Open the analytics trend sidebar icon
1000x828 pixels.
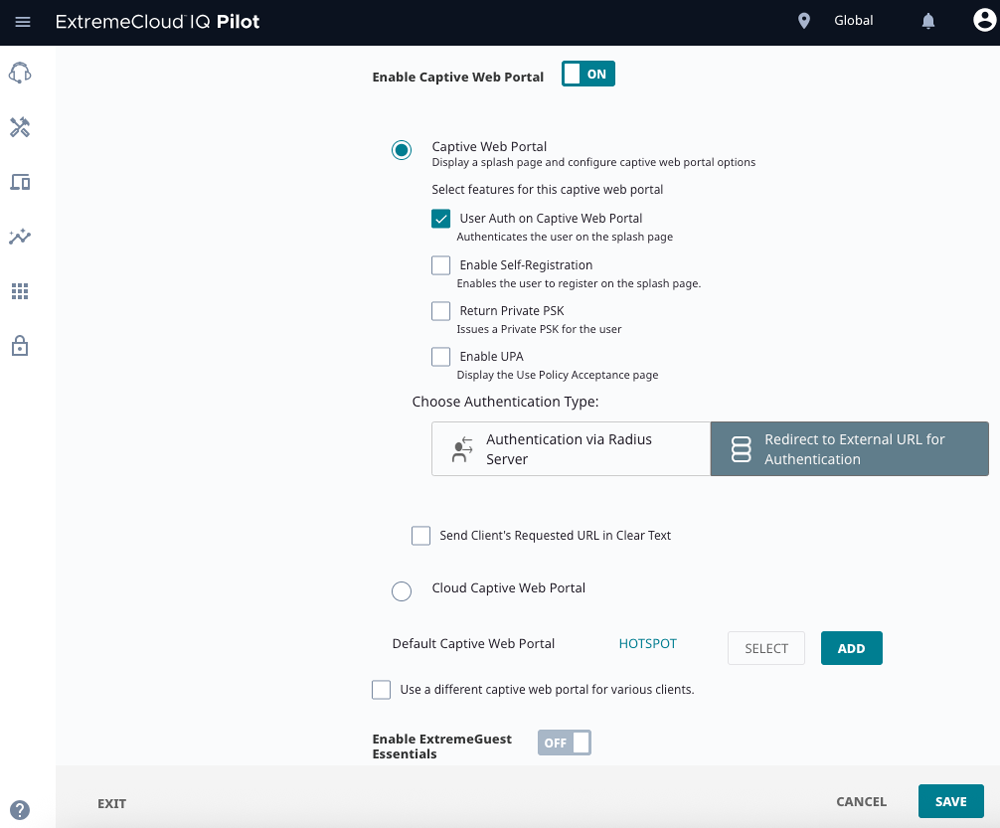click(20, 237)
